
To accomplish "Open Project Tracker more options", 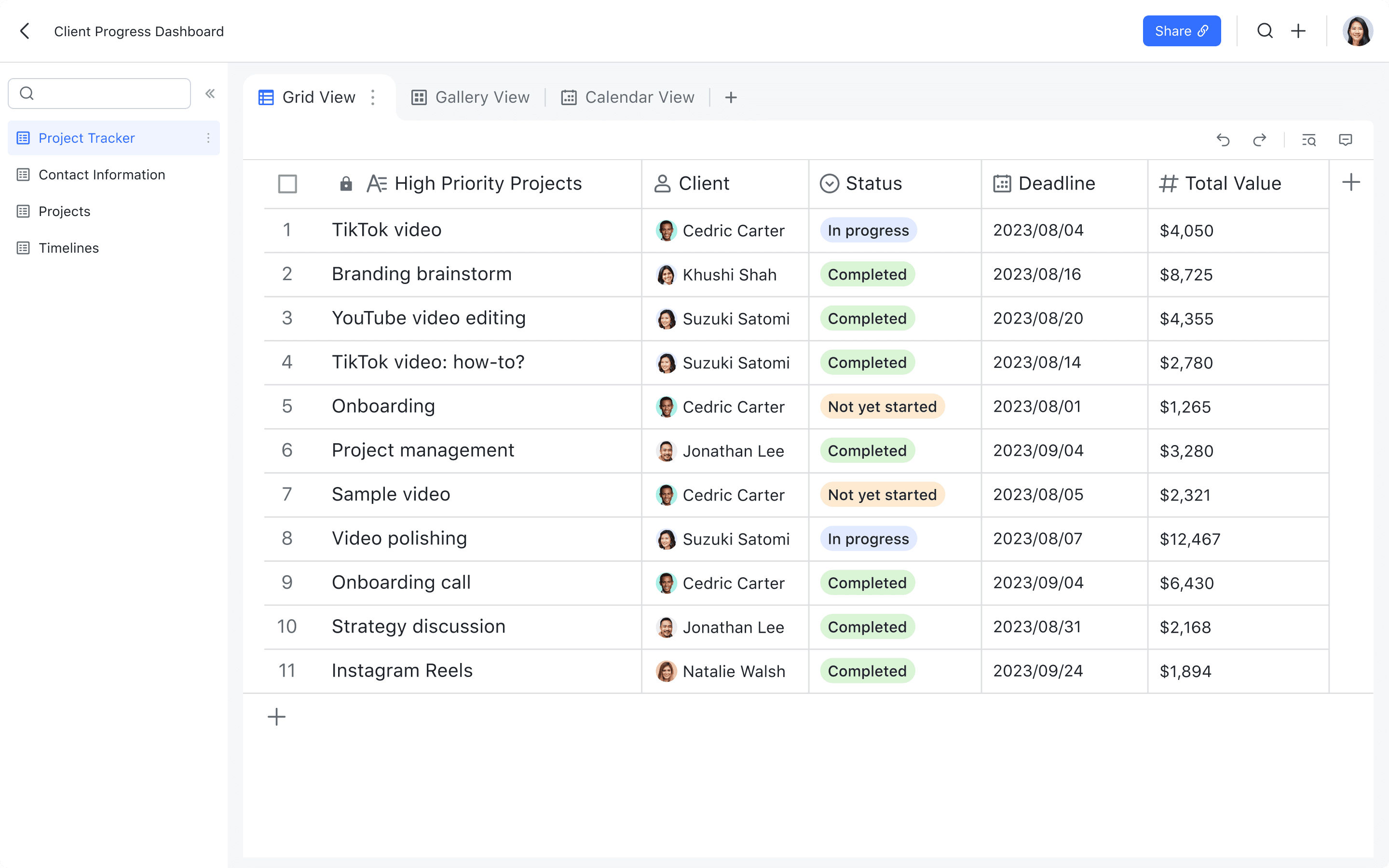I will pyautogui.click(x=208, y=138).
